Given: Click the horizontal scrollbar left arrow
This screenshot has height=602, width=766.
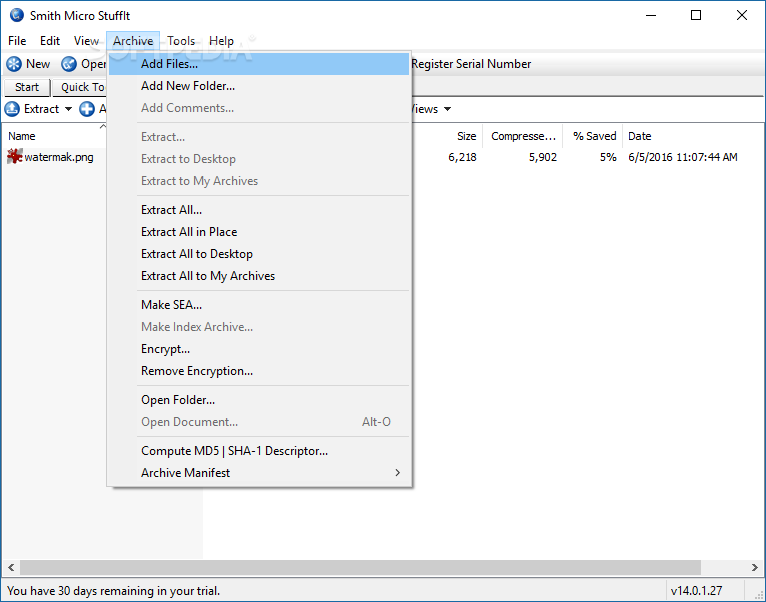Looking at the screenshot, I should 11,567.
